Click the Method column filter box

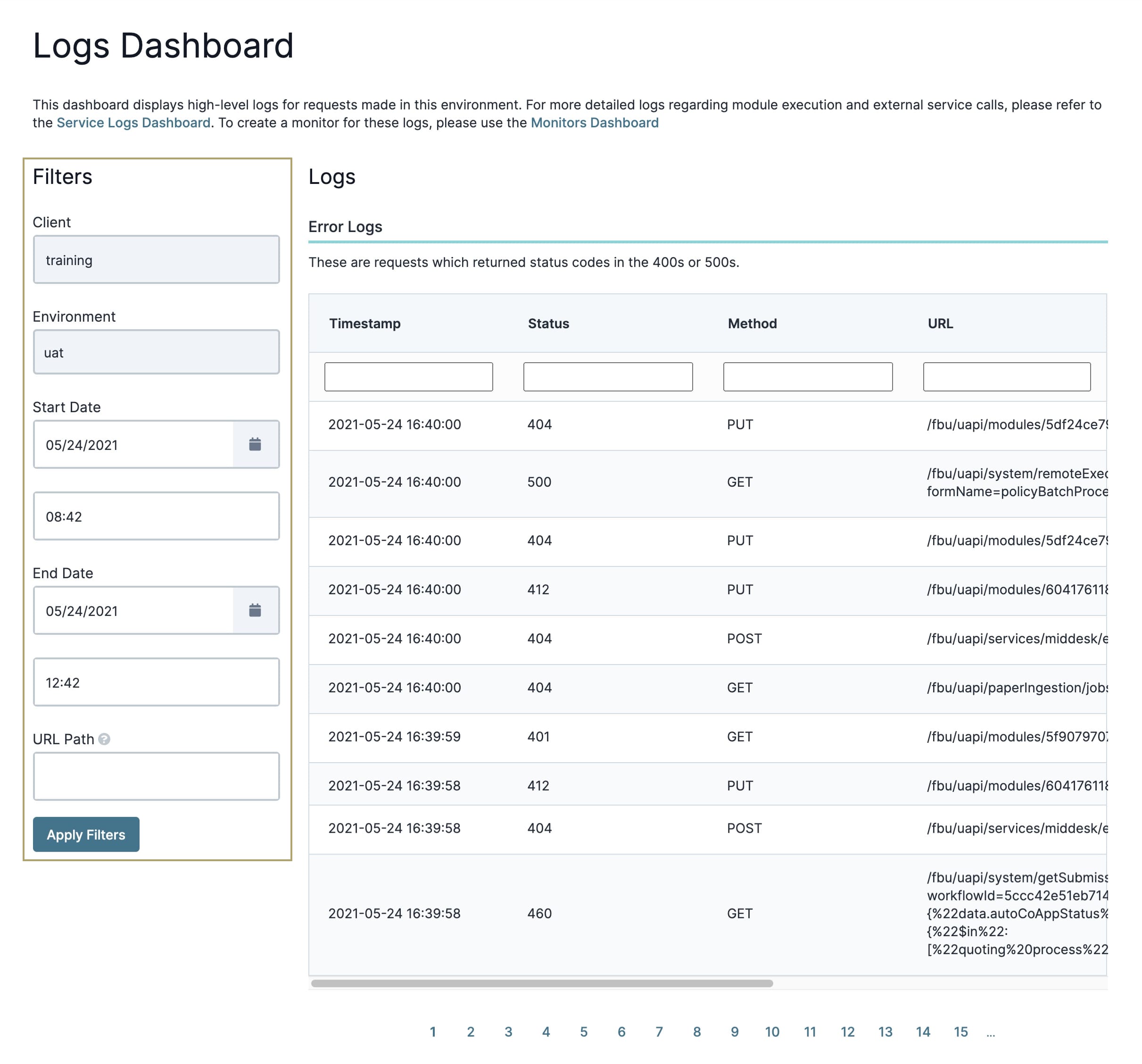click(x=808, y=377)
